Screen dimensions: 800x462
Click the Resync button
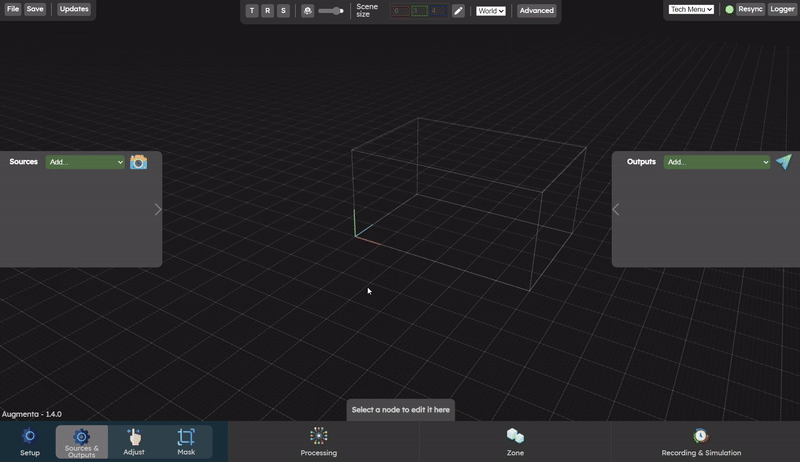(750, 9)
